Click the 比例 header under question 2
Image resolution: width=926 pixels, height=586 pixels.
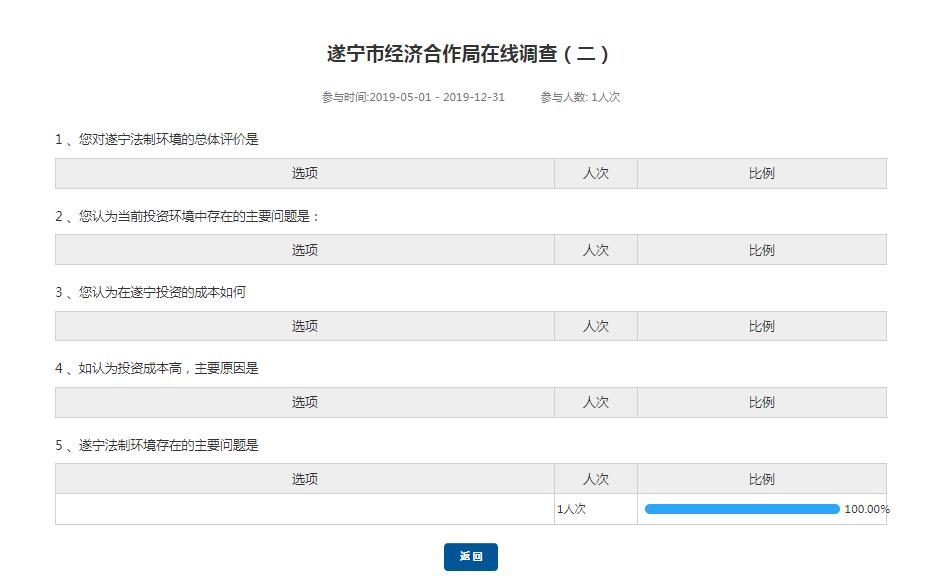point(762,250)
